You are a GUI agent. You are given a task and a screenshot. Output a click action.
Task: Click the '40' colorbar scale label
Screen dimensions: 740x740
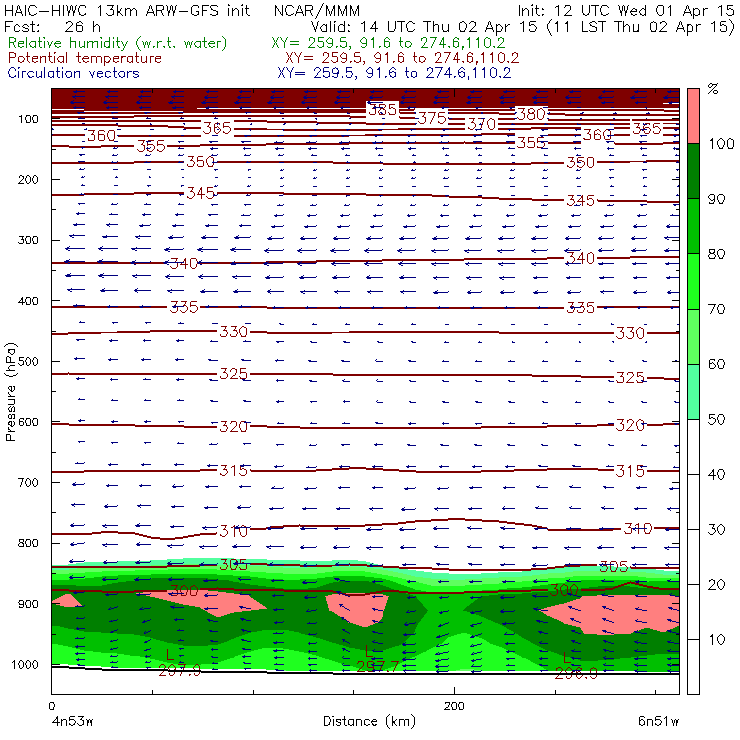pyautogui.click(x=716, y=474)
